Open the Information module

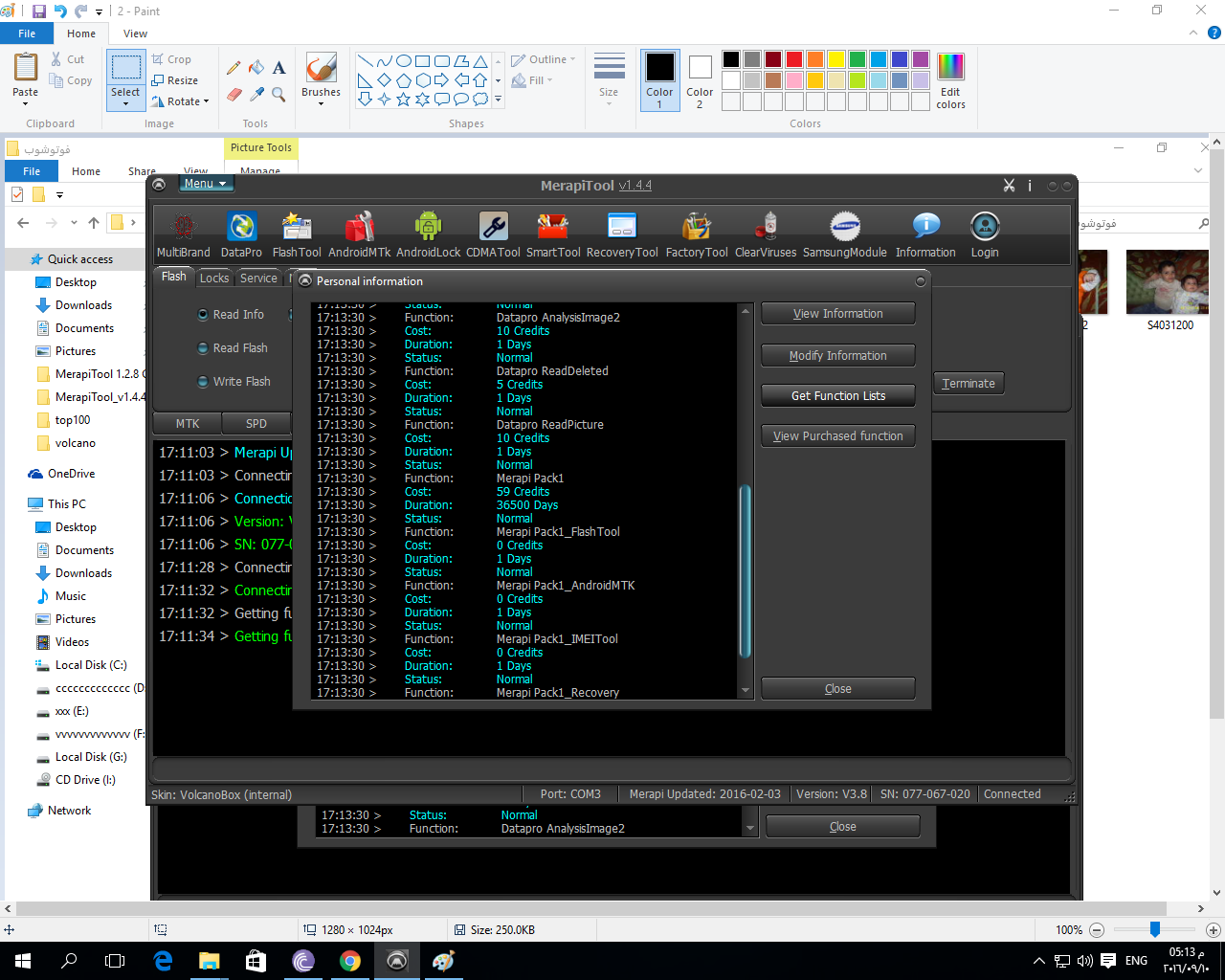(925, 235)
